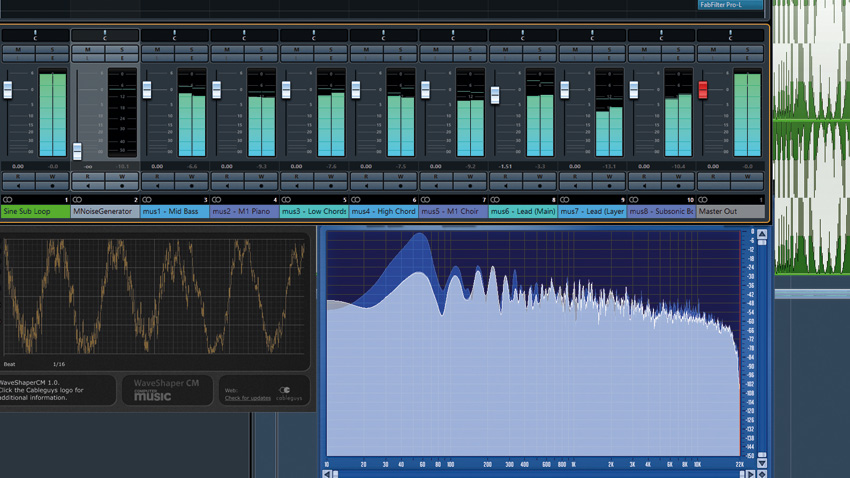Arm record on mus2 - M1 Piano channel

(261, 185)
